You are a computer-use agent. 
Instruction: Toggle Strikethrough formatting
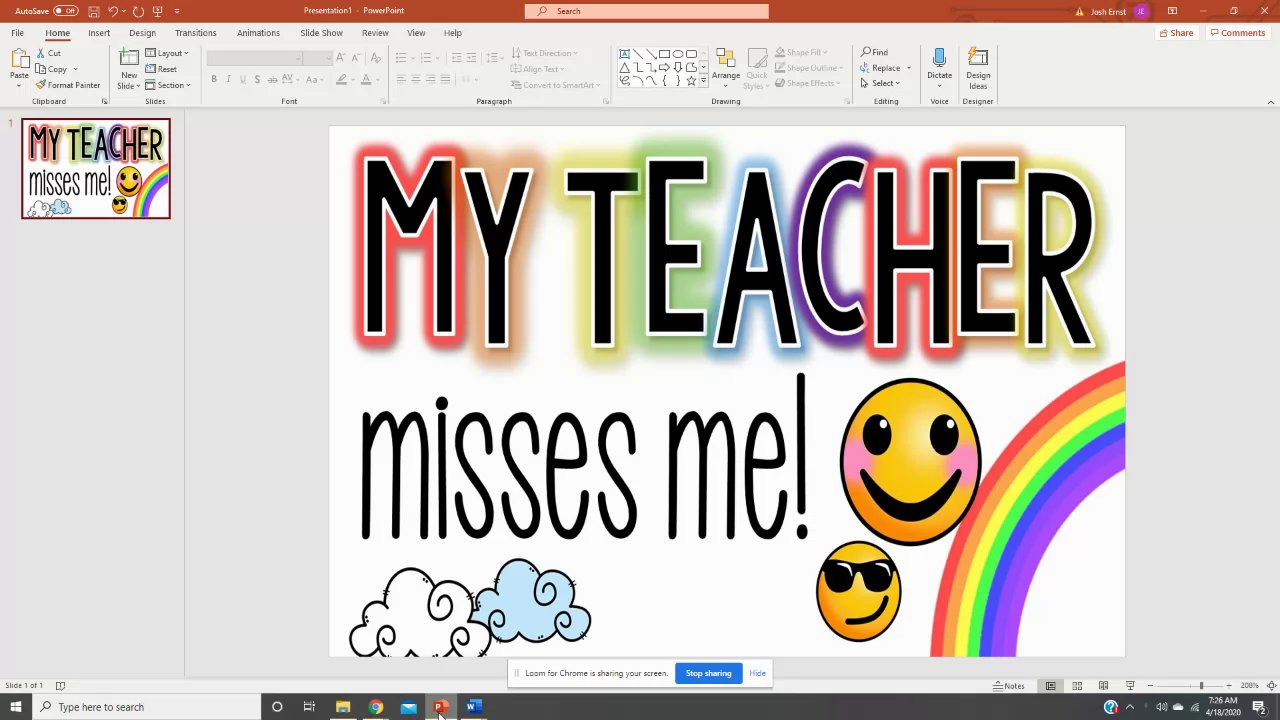(x=272, y=79)
